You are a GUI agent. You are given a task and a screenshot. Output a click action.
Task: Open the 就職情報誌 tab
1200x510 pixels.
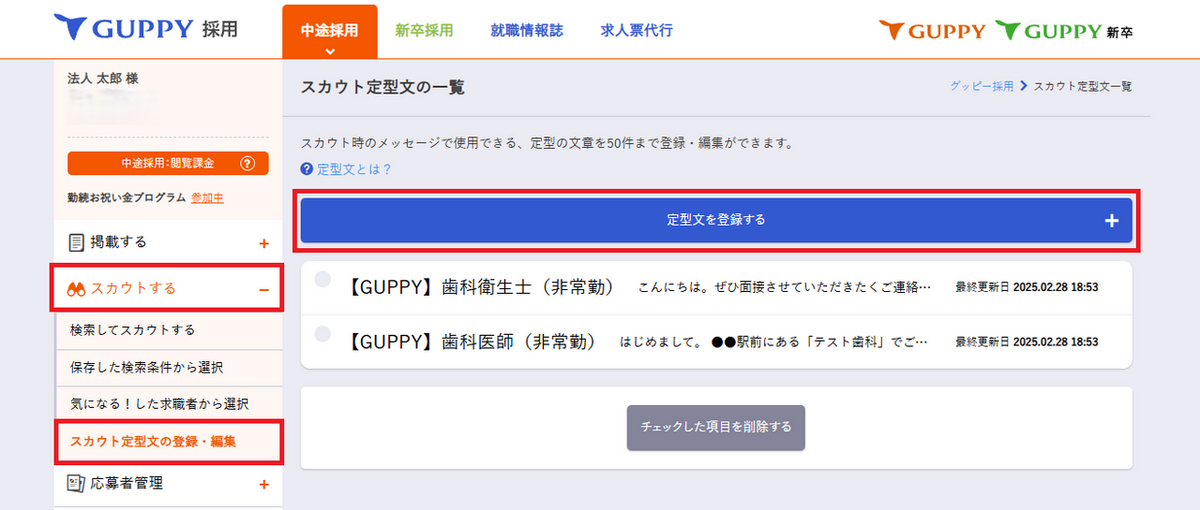(x=526, y=31)
